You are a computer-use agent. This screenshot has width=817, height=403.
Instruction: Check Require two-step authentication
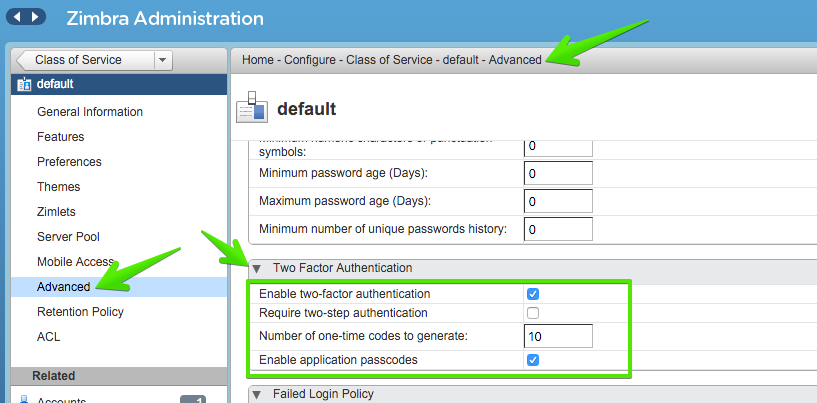[533, 313]
